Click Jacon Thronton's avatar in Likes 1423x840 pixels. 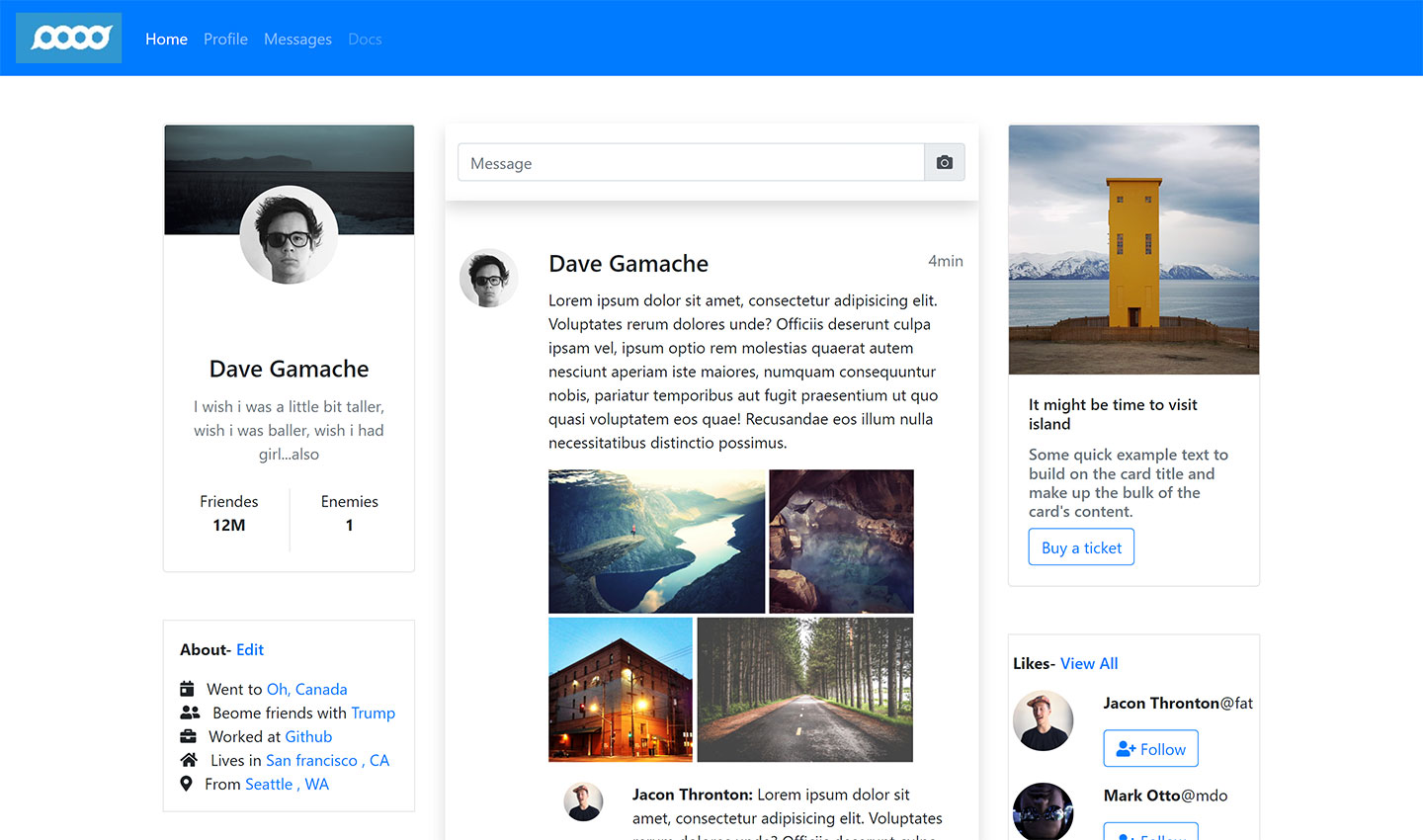(1043, 720)
